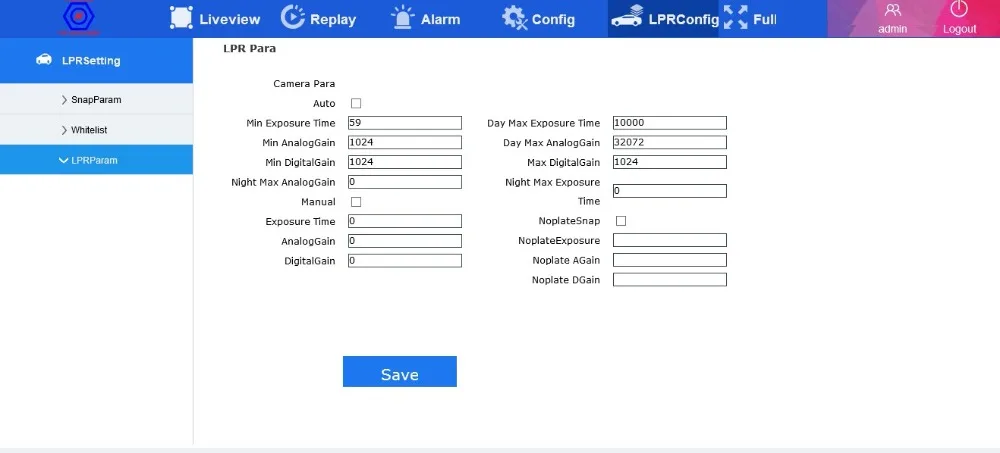1000x453 pixels.
Task: Switch to Full screen mode label
Action: tap(765, 19)
